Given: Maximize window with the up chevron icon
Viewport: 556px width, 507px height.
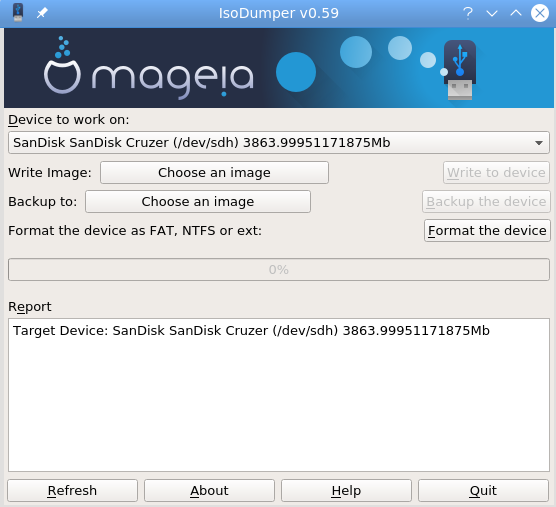Looking at the screenshot, I should pyautogui.click(x=516, y=13).
